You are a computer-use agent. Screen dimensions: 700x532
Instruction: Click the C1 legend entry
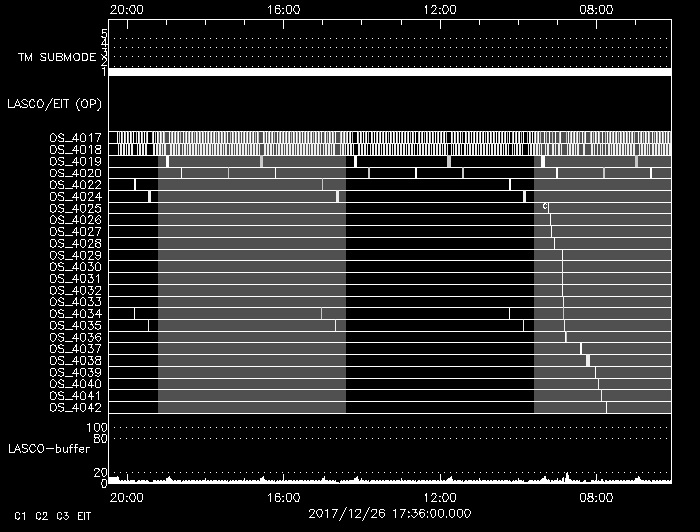[x=20, y=516]
